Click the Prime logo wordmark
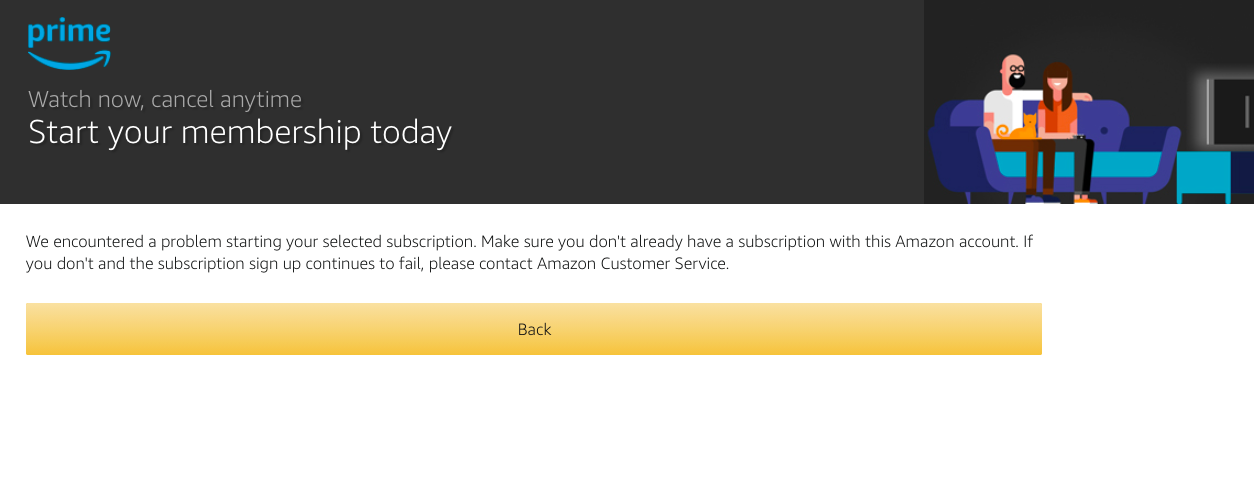 pos(68,33)
